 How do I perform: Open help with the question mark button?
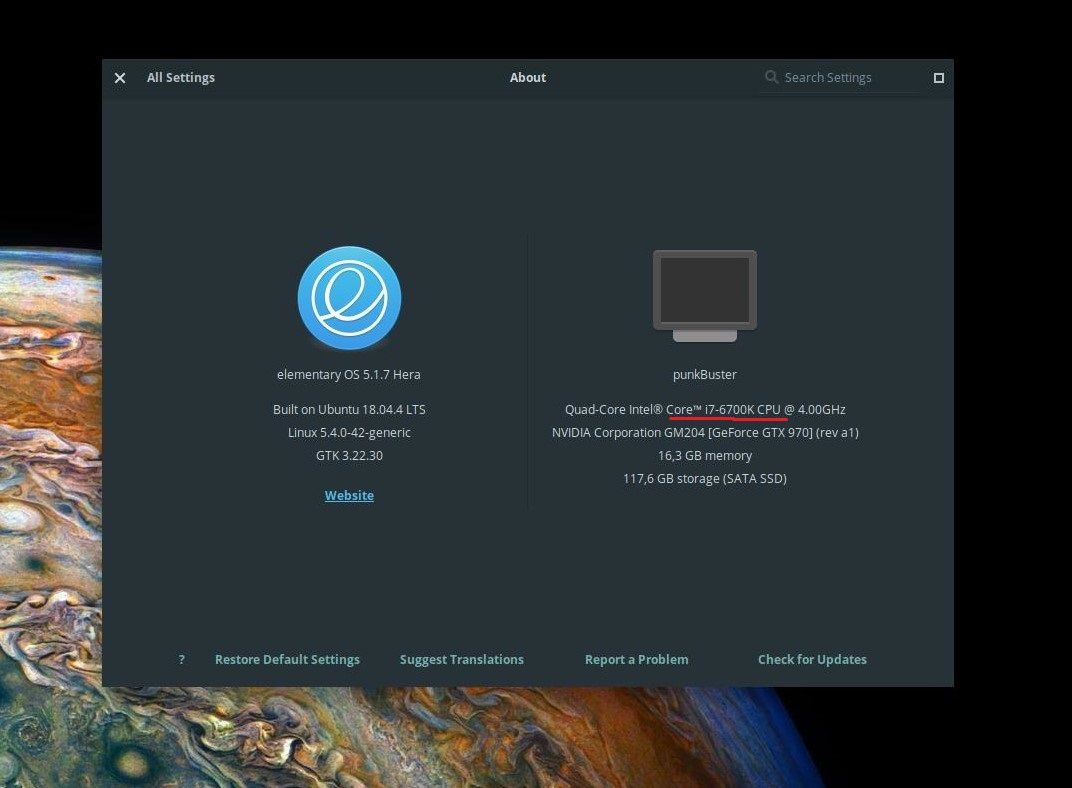(181, 660)
